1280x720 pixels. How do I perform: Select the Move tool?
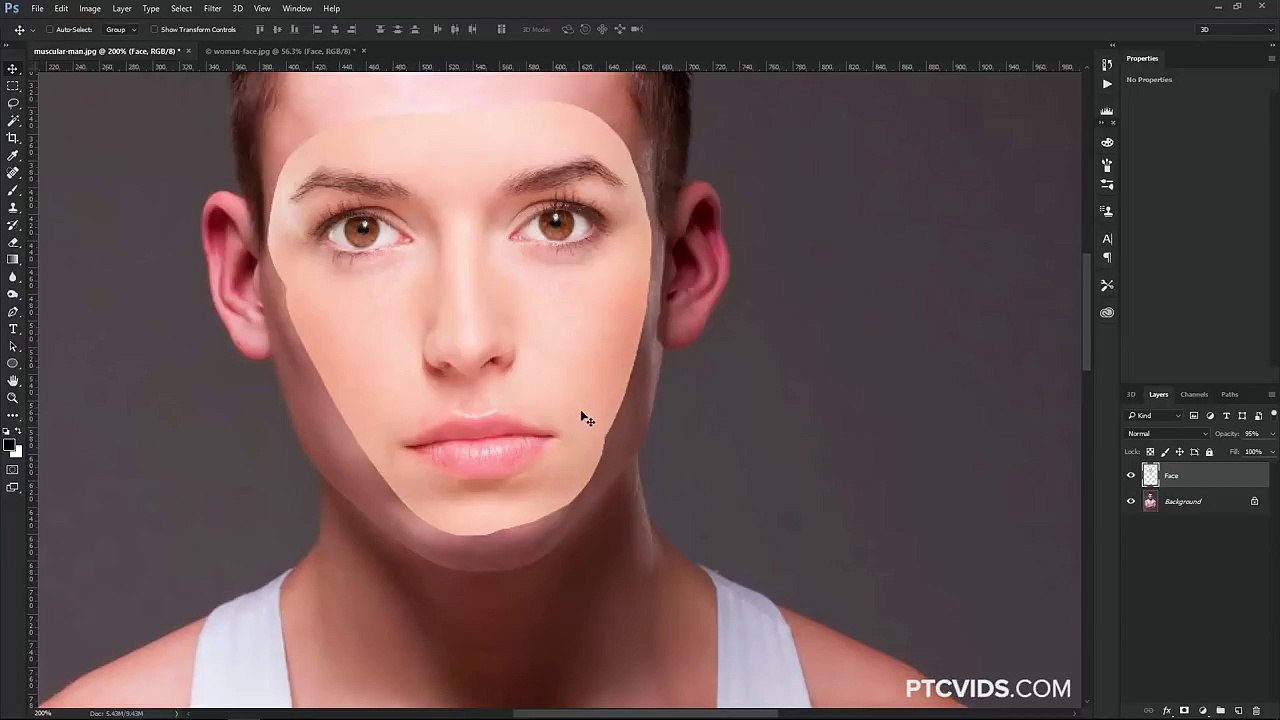[x=13, y=69]
